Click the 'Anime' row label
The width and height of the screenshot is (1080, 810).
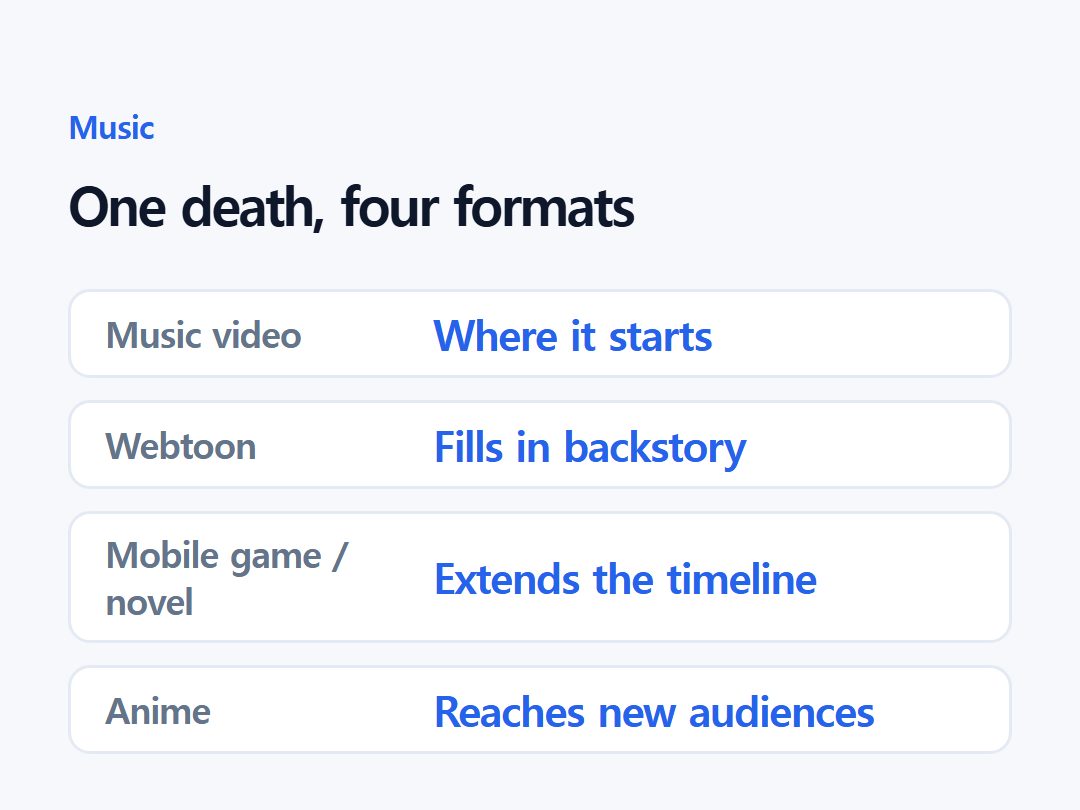coord(158,712)
